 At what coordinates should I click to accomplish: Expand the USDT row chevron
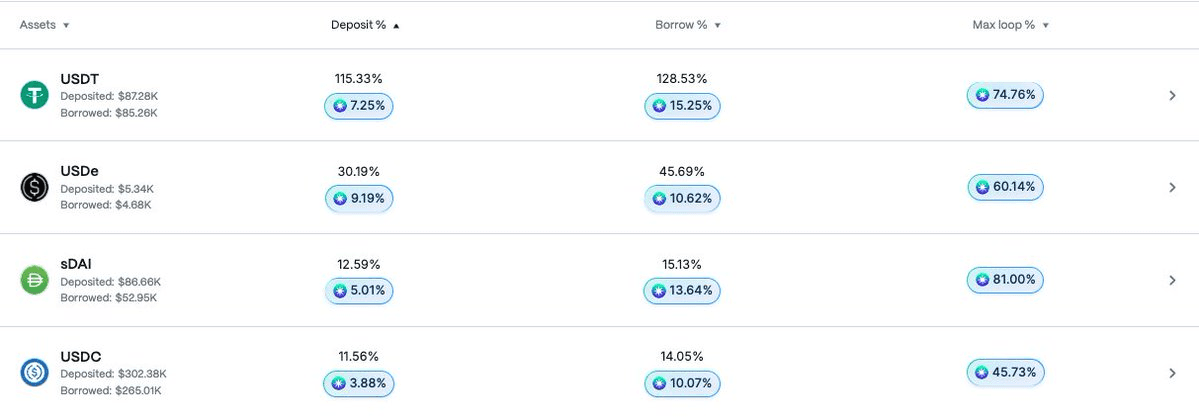click(1173, 96)
